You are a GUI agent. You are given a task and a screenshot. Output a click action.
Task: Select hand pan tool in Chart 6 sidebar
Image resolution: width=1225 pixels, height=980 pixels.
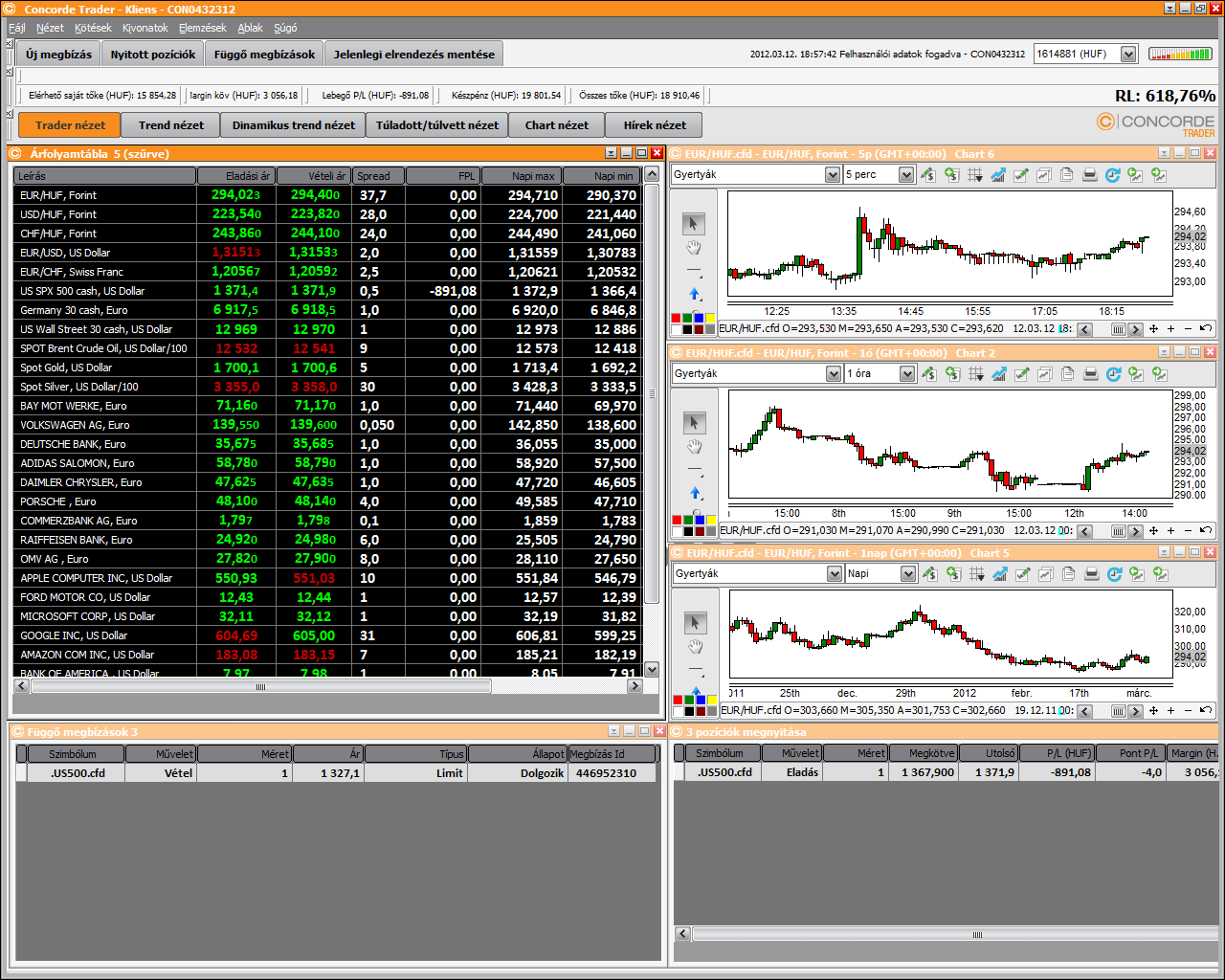[694, 249]
